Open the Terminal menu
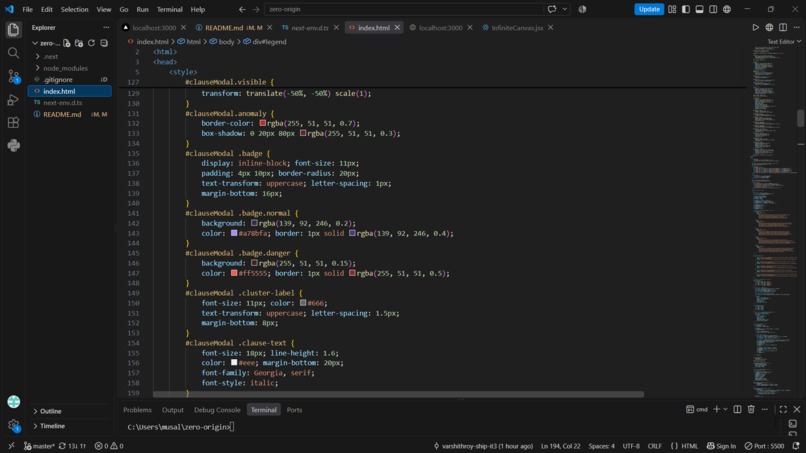Screen dimensions: 806x453 click(x=170, y=9)
